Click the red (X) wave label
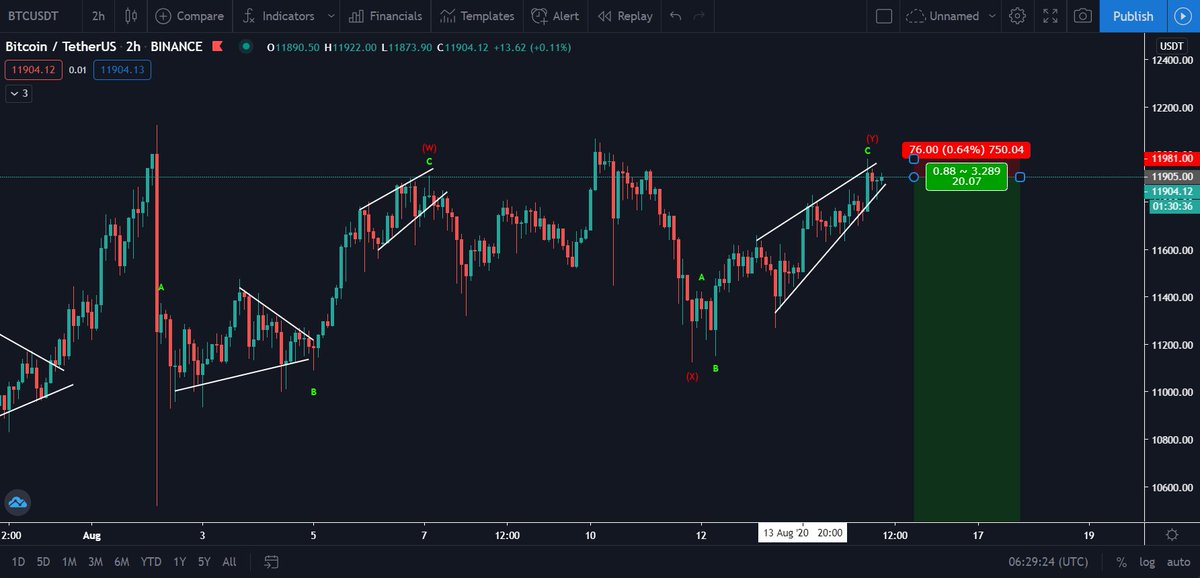1200x578 pixels. [692, 377]
